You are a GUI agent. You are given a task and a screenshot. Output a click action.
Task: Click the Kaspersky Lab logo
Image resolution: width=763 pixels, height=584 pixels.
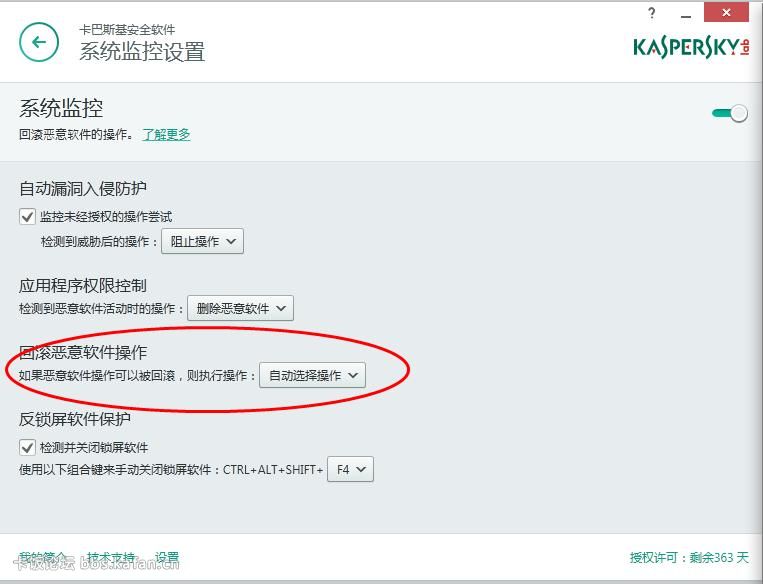pos(691,48)
